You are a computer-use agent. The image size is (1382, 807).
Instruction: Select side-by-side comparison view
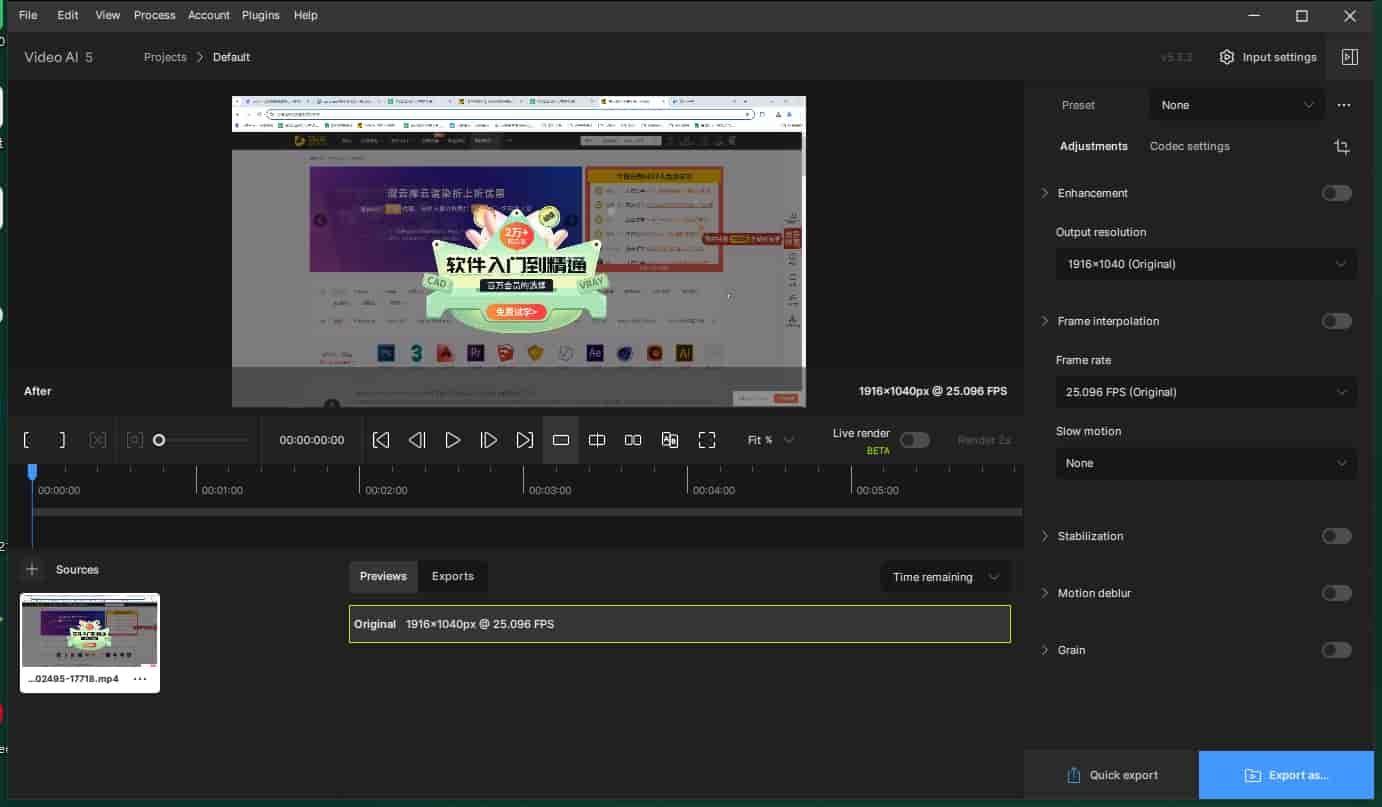click(x=633, y=440)
